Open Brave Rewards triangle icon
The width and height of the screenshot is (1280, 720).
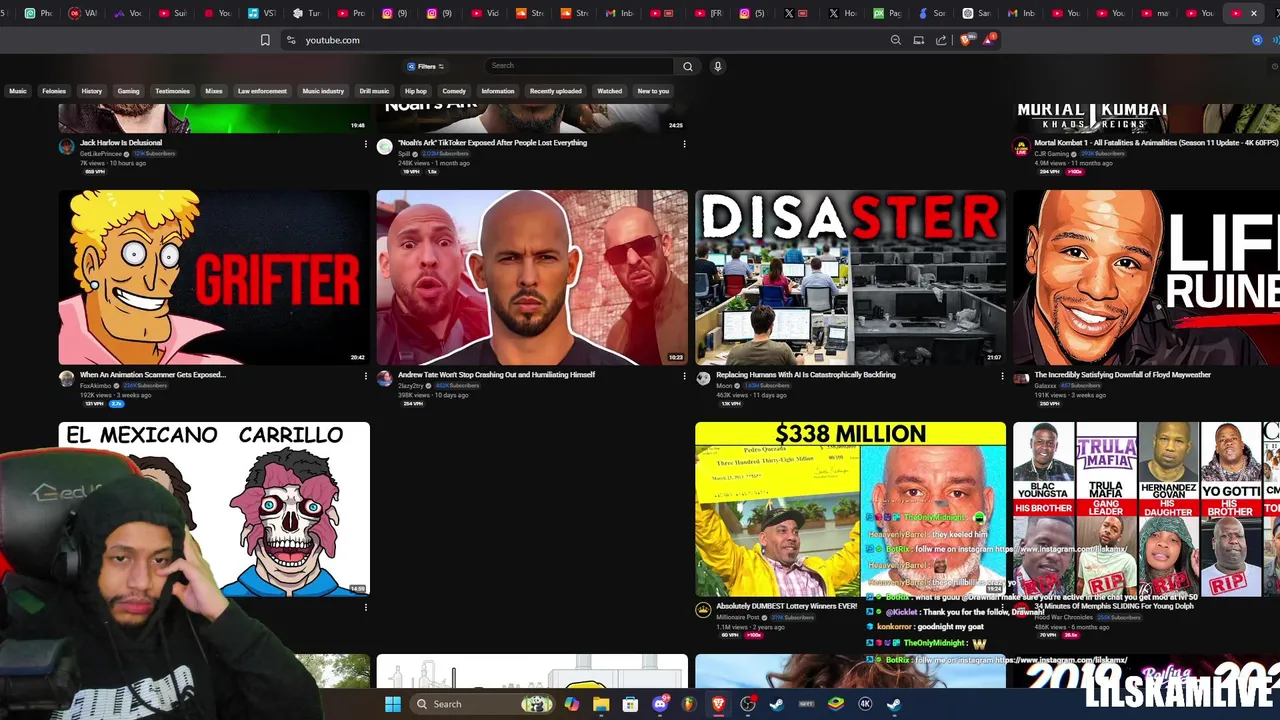[989, 40]
